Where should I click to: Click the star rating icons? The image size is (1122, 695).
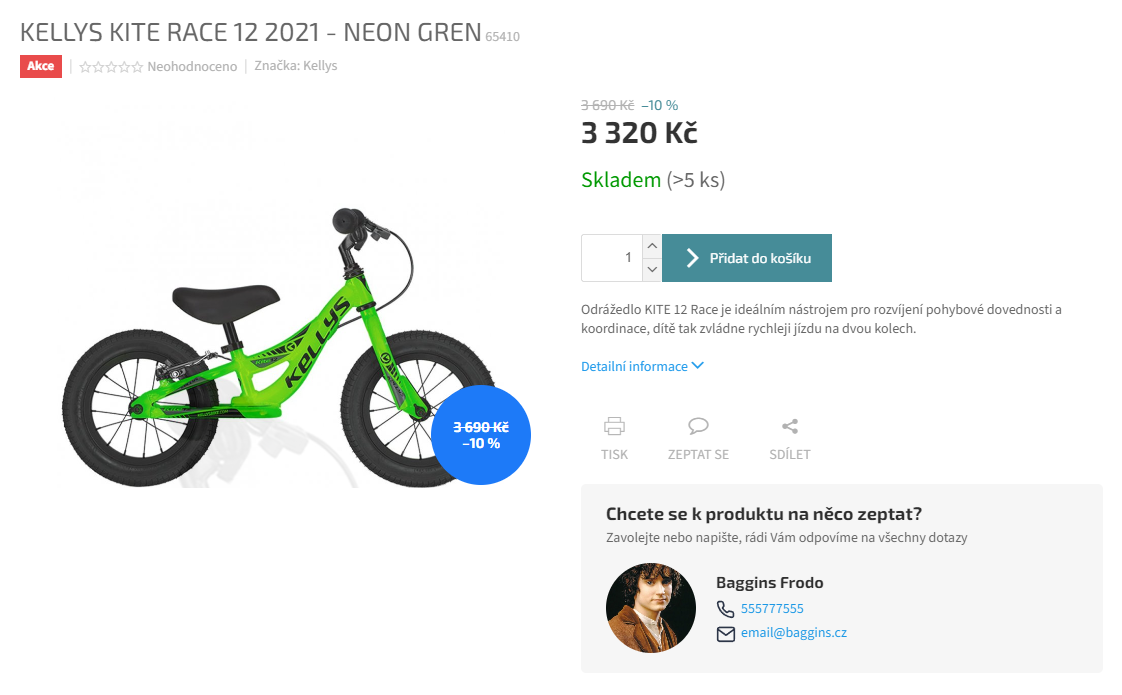click(x=111, y=67)
